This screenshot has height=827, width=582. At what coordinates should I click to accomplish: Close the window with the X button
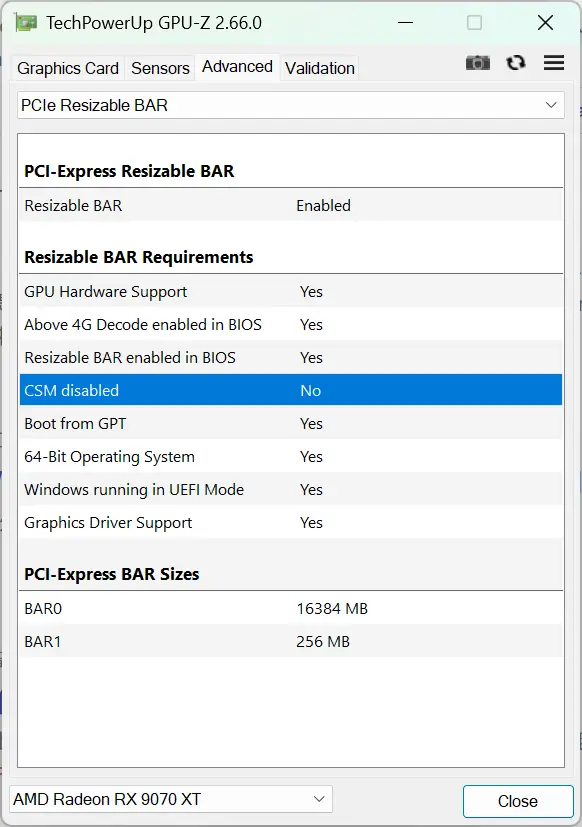[x=545, y=23]
